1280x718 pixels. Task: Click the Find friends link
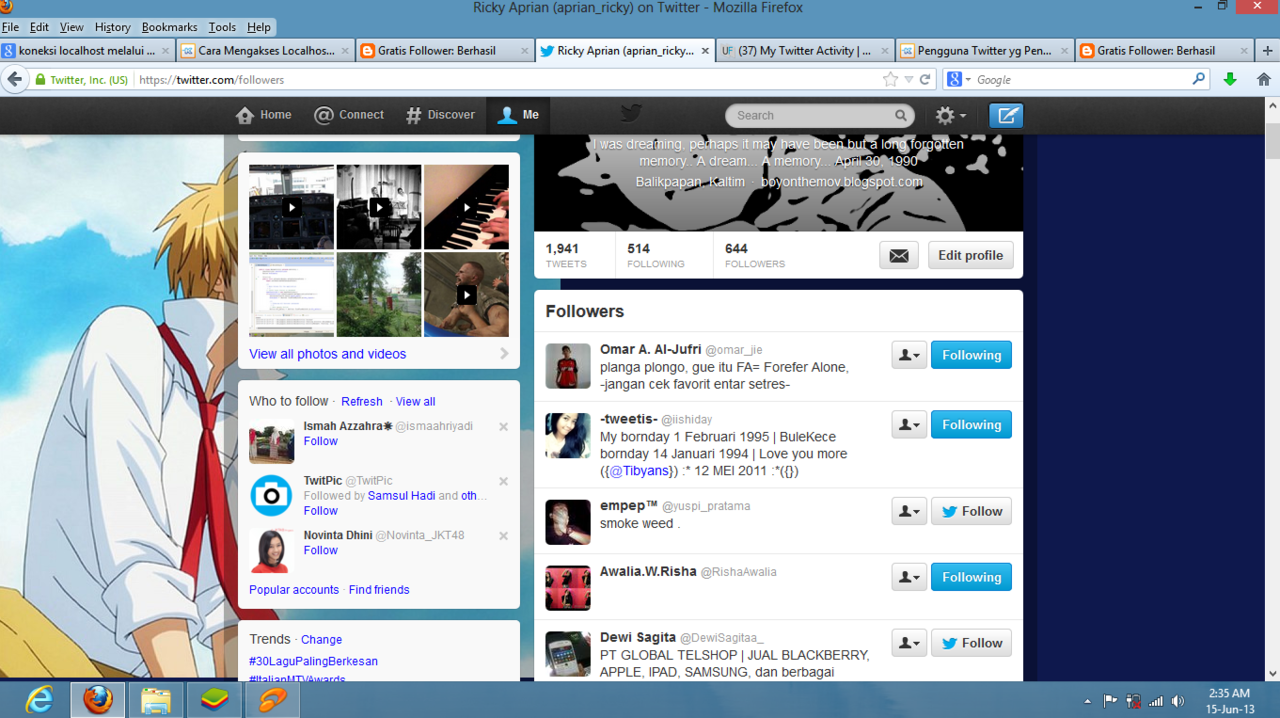(379, 590)
